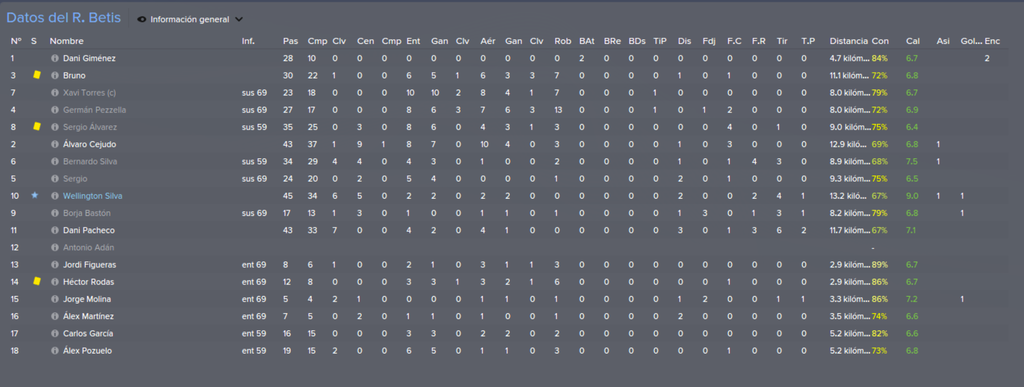This screenshot has width=1024, height=387.
Task: Click Bernardo Silva's 7.5 rating
Action: tap(912, 162)
